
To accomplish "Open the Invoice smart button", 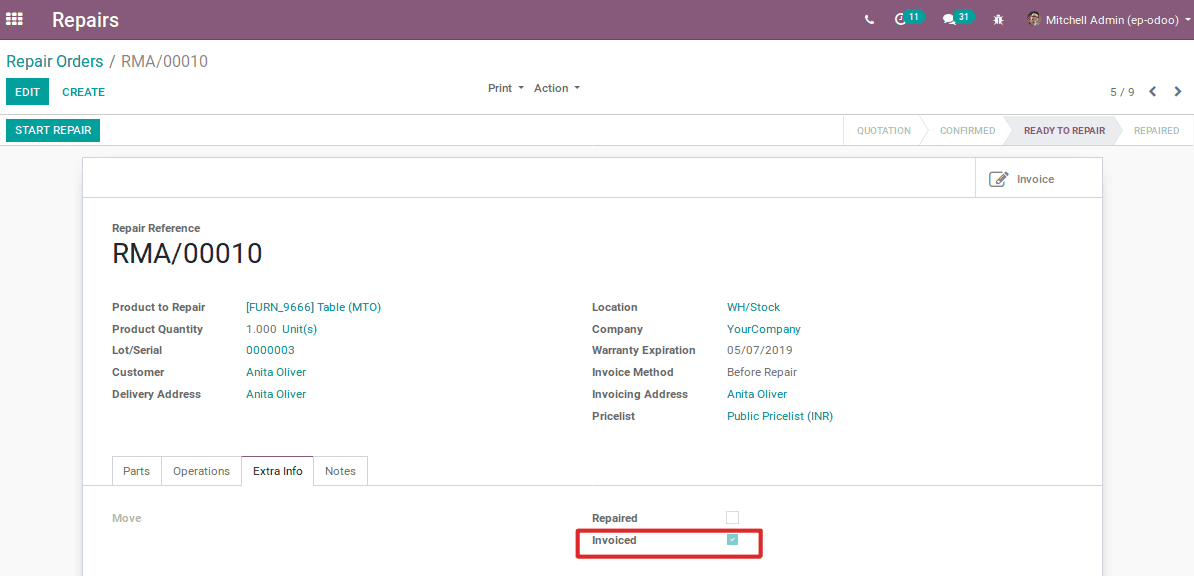I will pos(1039,179).
